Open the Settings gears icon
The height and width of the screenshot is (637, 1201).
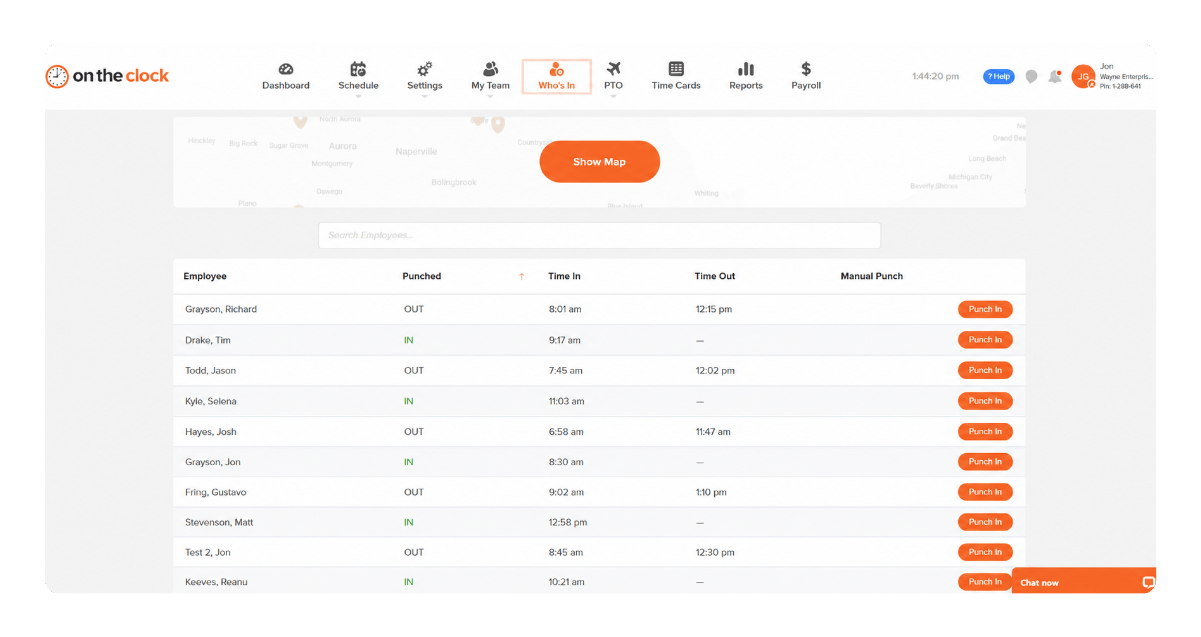pyautogui.click(x=424, y=69)
